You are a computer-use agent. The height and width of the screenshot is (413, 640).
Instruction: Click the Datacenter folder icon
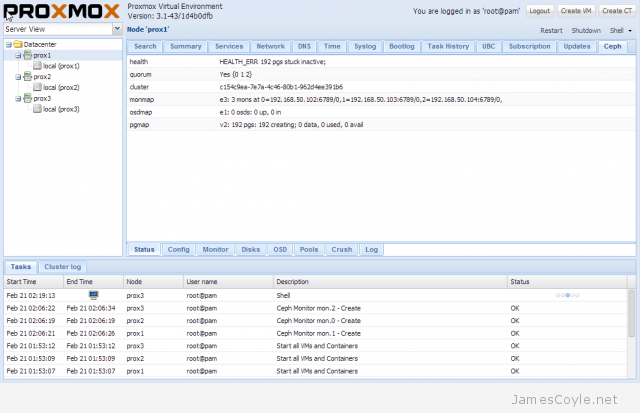[18, 44]
